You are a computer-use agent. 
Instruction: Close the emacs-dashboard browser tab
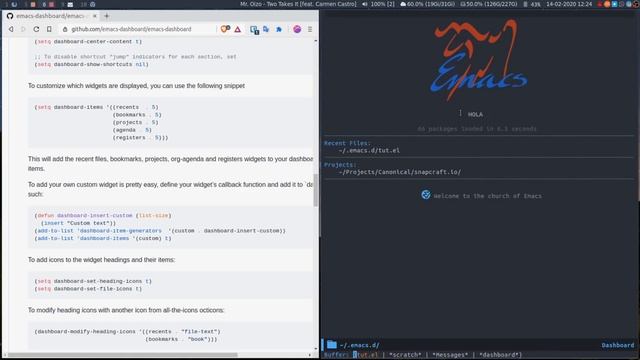(95, 16)
